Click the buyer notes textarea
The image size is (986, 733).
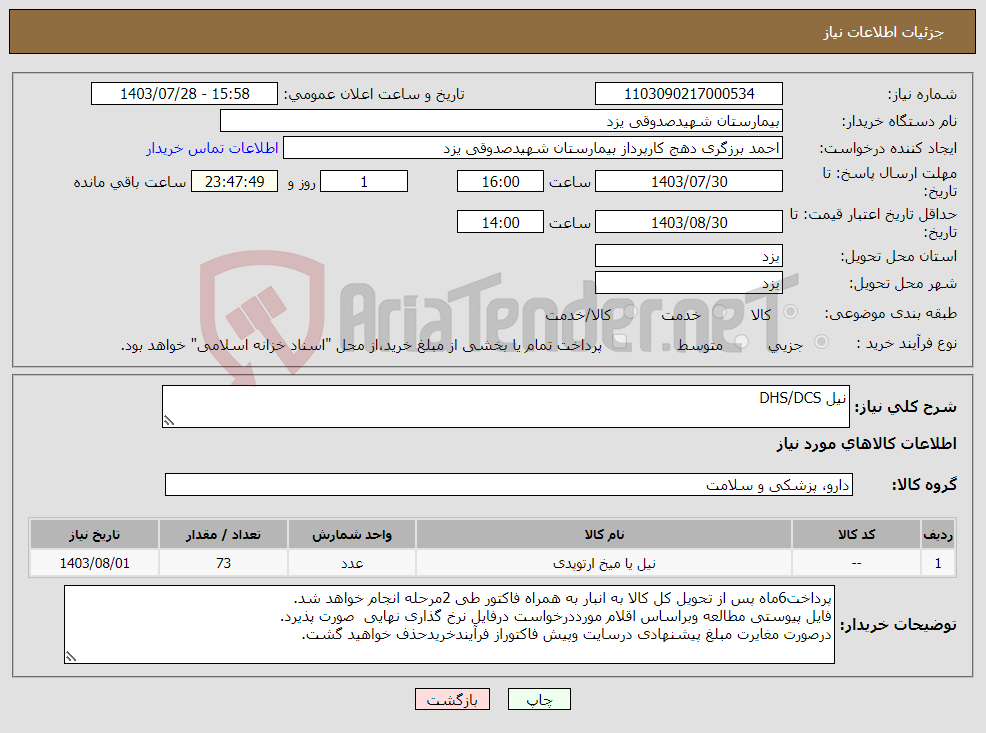coord(449,624)
